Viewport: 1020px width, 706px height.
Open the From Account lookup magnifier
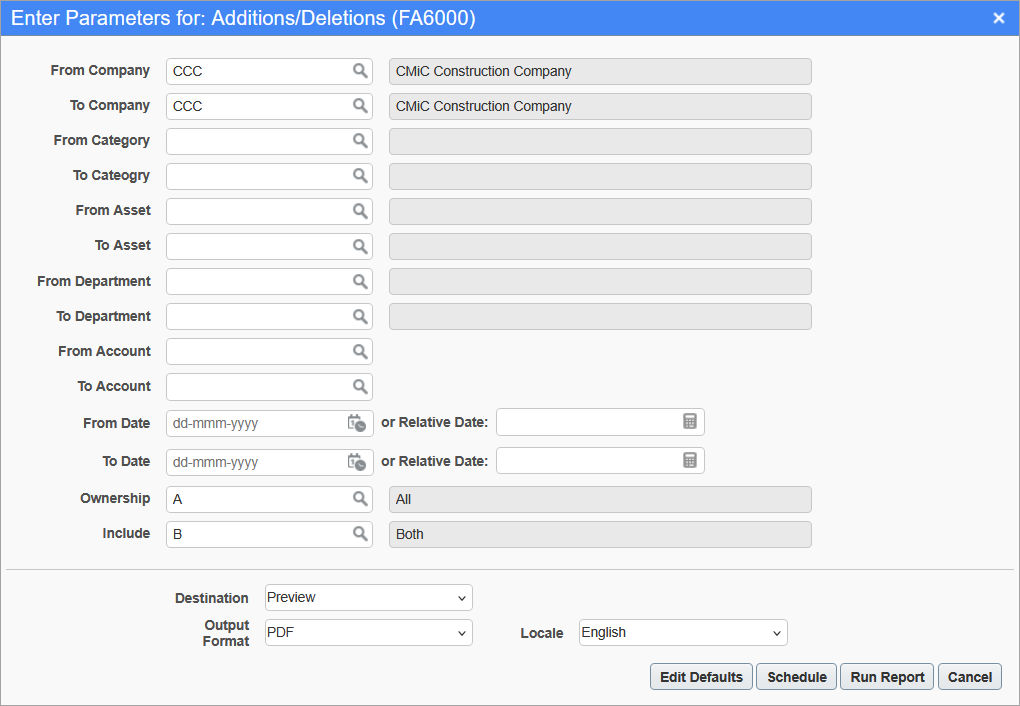359,351
